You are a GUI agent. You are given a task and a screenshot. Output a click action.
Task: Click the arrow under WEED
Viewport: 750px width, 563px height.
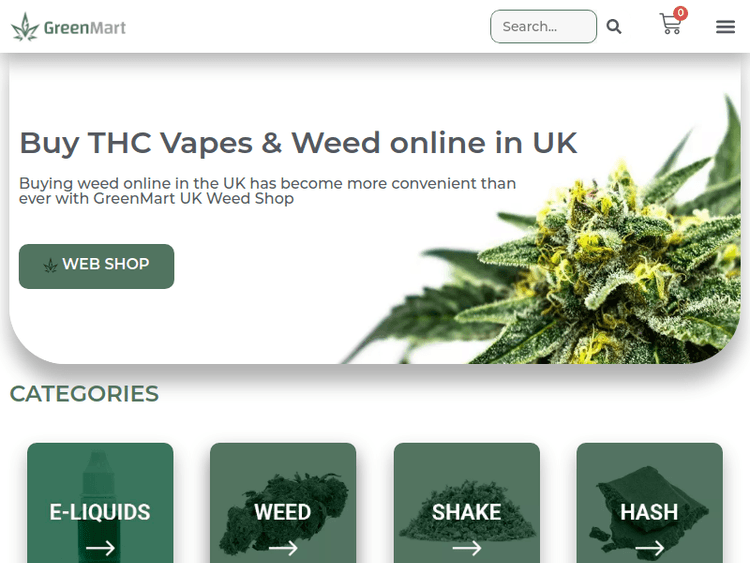(283, 548)
